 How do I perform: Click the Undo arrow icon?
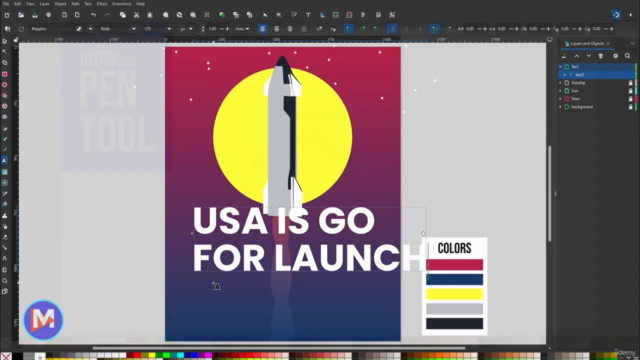pyautogui.click(x=93, y=15)
